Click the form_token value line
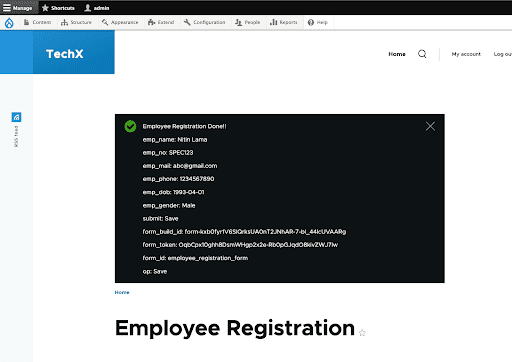 (240, 245)
